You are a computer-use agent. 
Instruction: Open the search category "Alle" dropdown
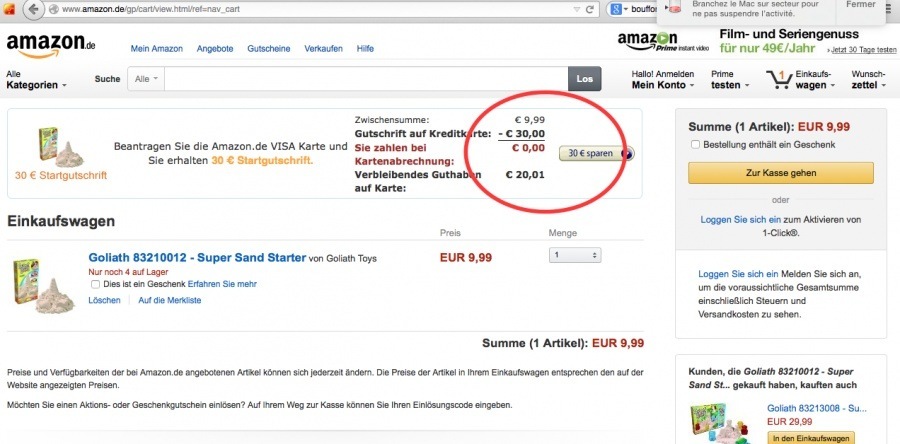pos(145,79)
